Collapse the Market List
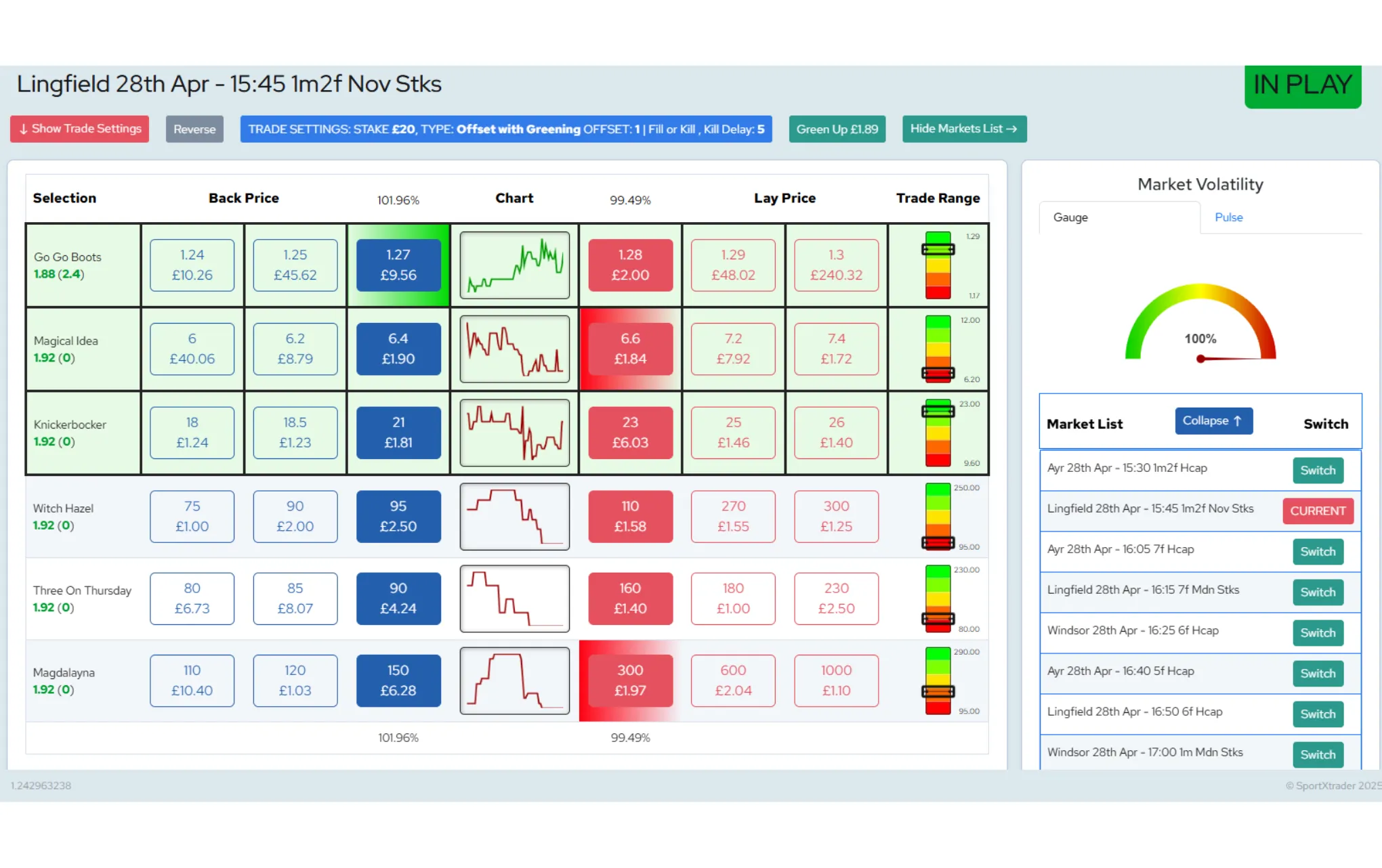Image resolution: width=1382 pixels, height=868 pixels. tap(1213, 420)
